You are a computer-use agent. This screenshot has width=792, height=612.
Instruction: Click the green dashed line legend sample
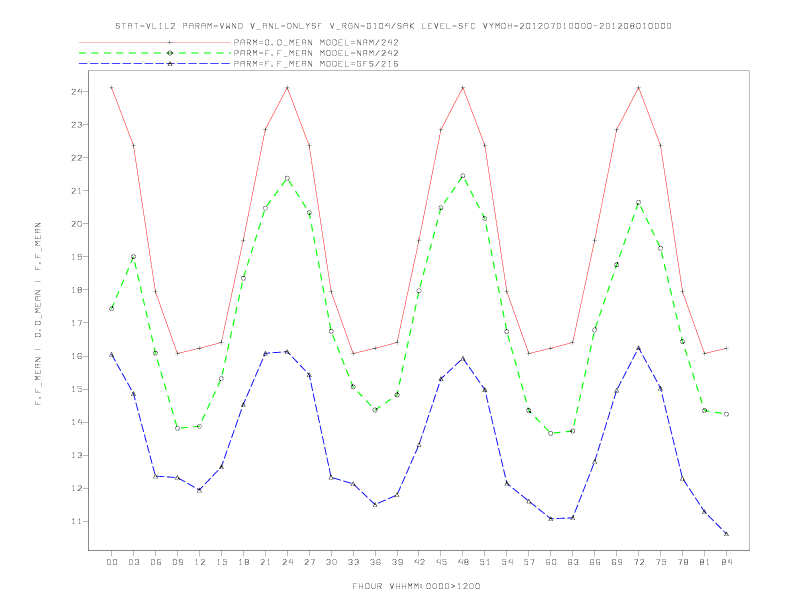[x=155, y=53]
